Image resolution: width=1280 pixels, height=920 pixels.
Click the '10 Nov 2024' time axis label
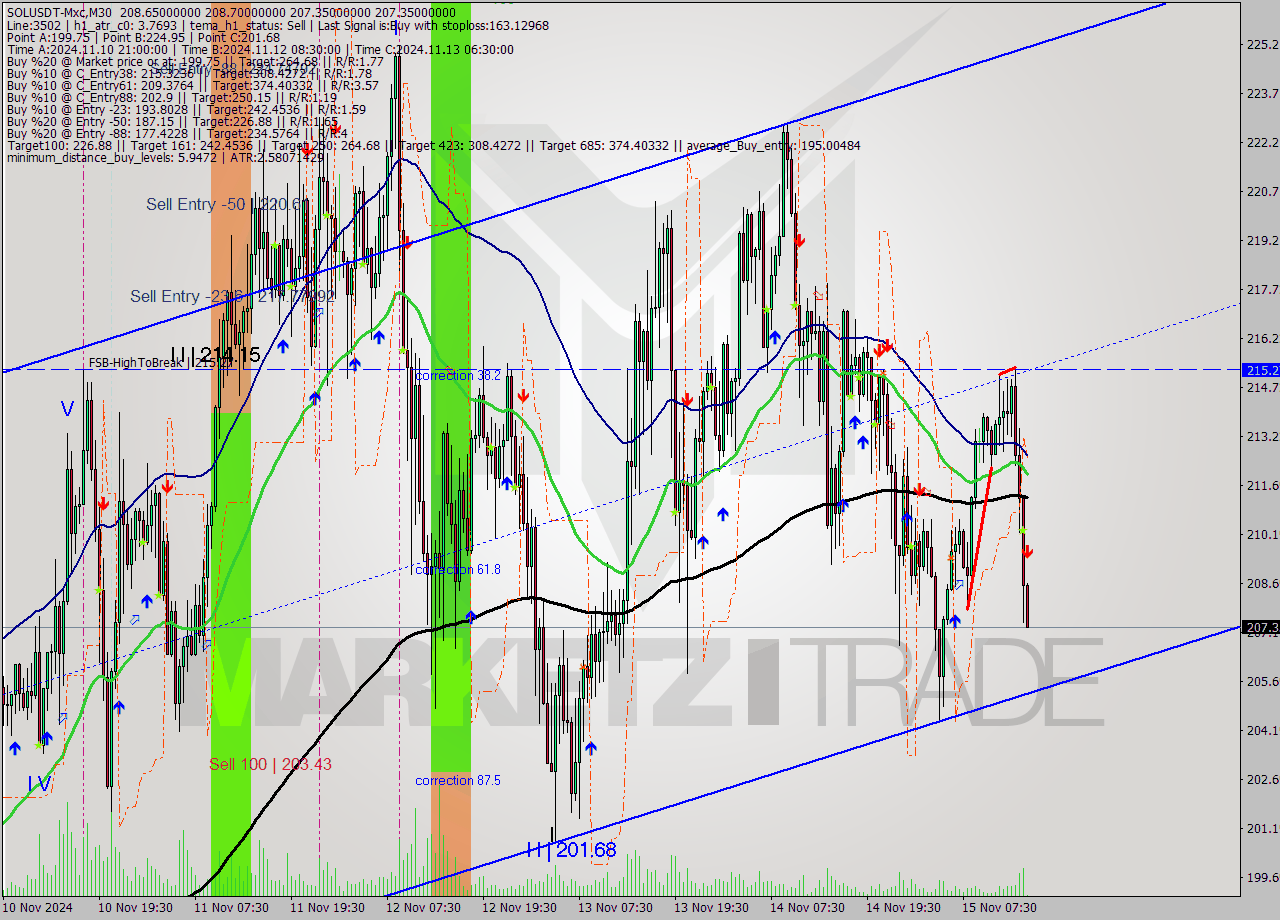click(38, 907)
